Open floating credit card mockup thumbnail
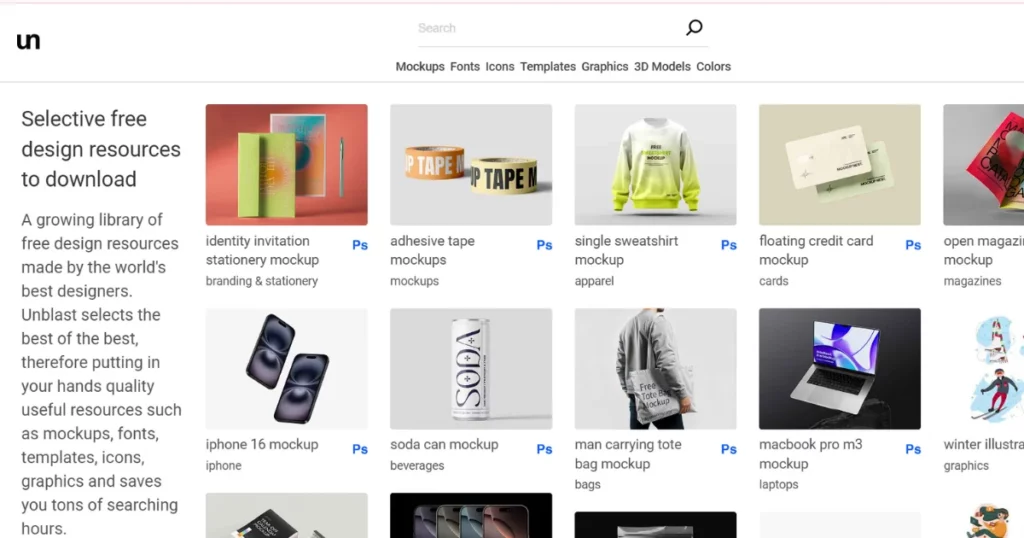This screenshot has width=1024, height=538. click(x=840, y=165)
